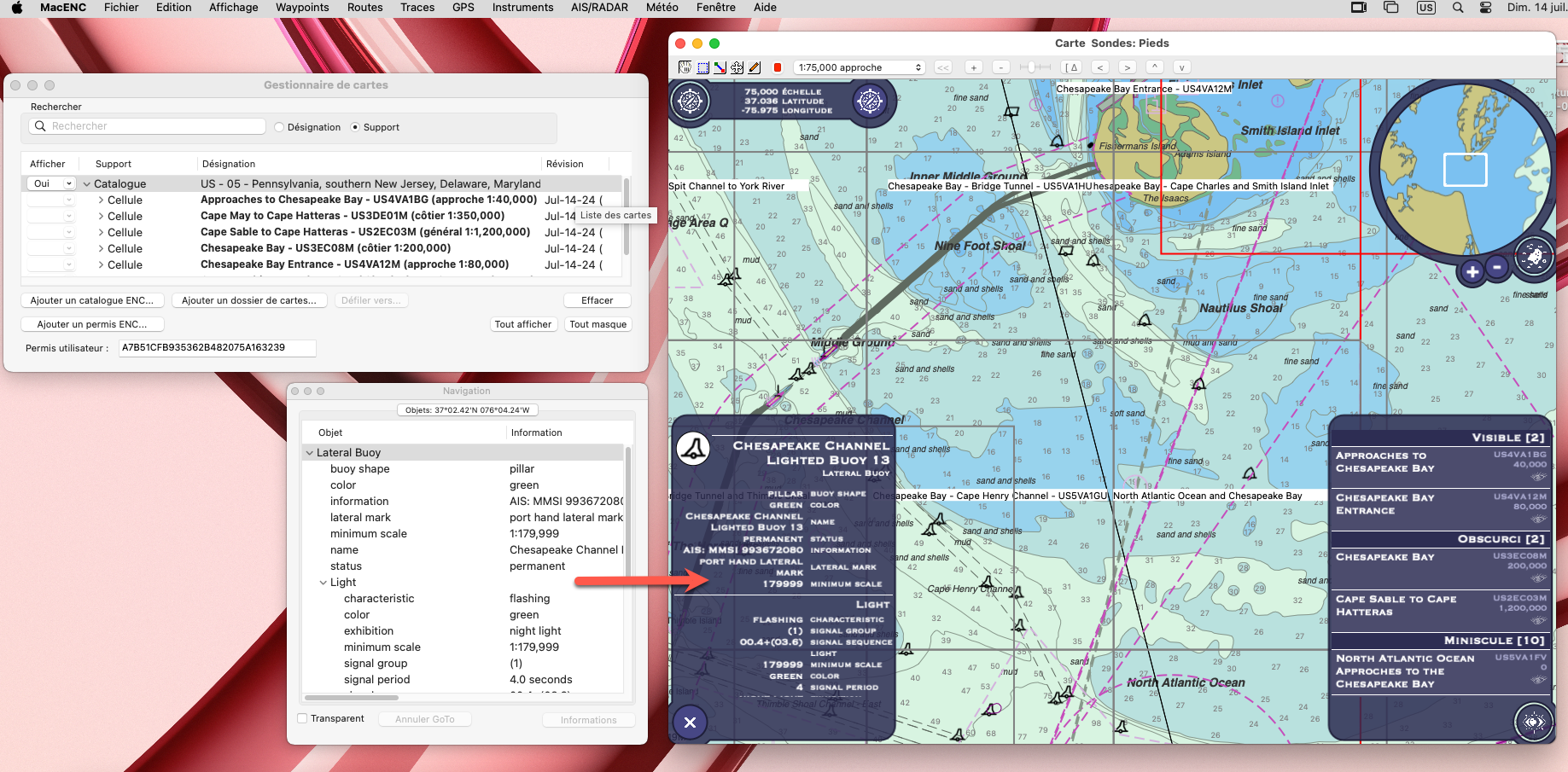Expand the Cellule row for US4VA12M
Screen dimensions: 1568x772
point(101,265)
